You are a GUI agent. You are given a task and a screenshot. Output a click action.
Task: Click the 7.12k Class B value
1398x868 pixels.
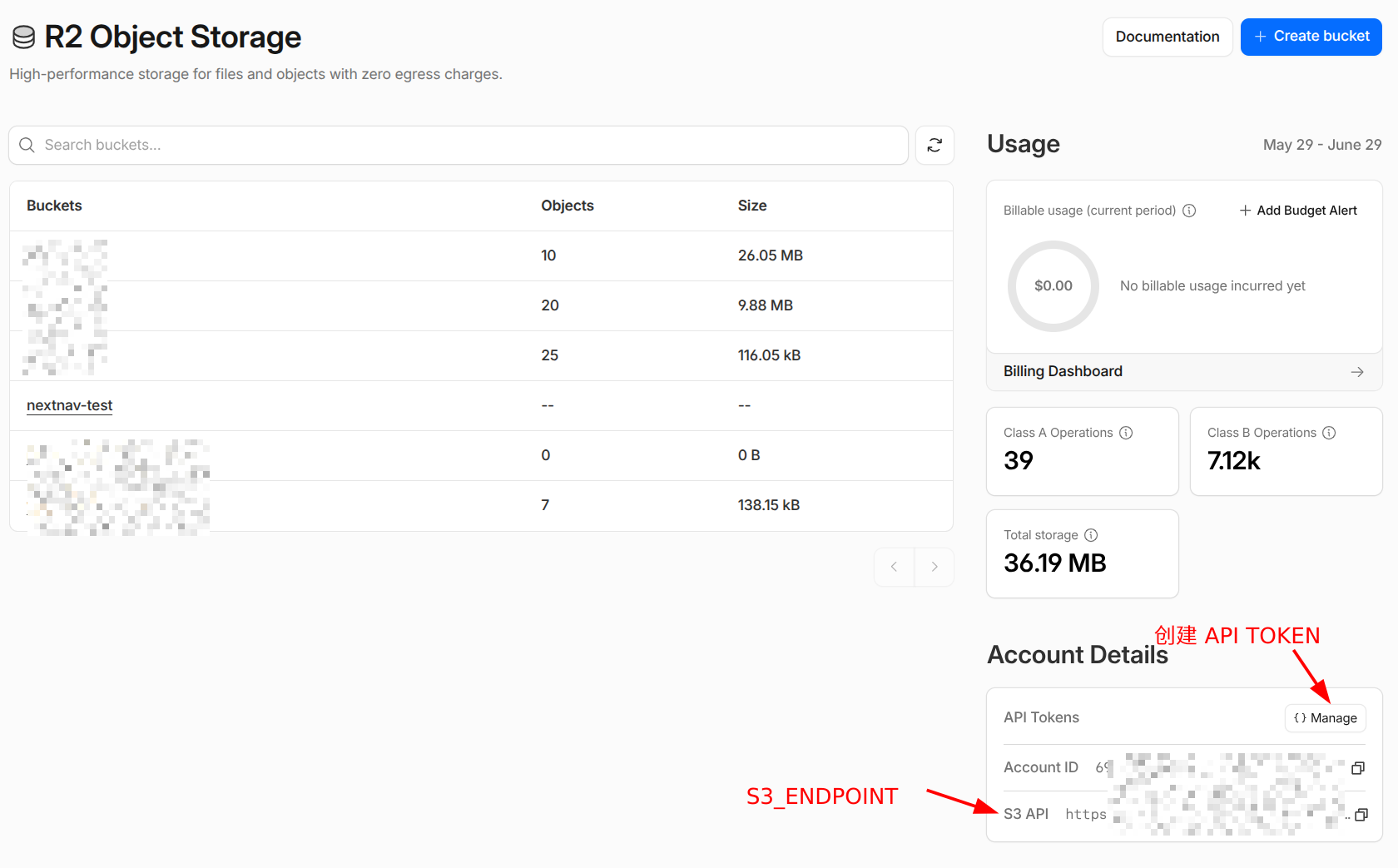click(1234, 461)
